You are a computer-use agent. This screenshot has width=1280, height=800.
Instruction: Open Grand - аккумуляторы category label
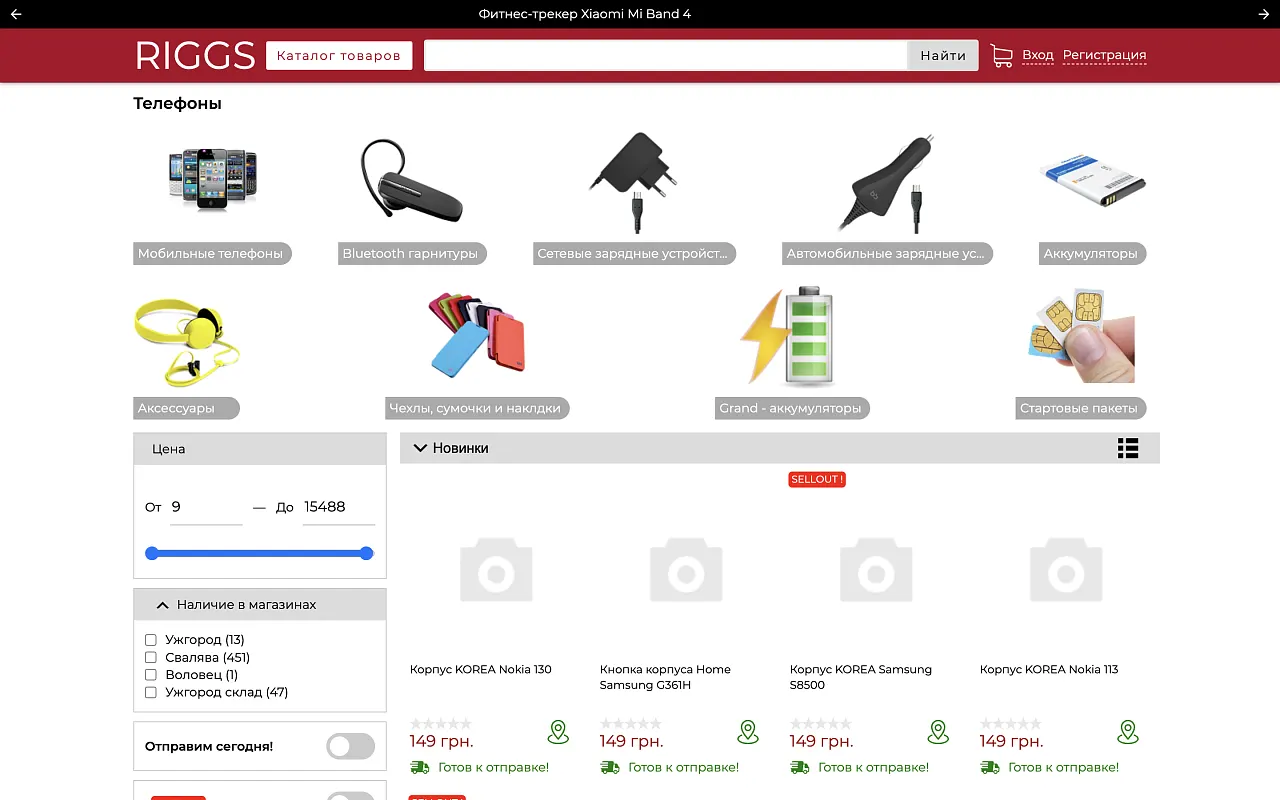point(792,408)
